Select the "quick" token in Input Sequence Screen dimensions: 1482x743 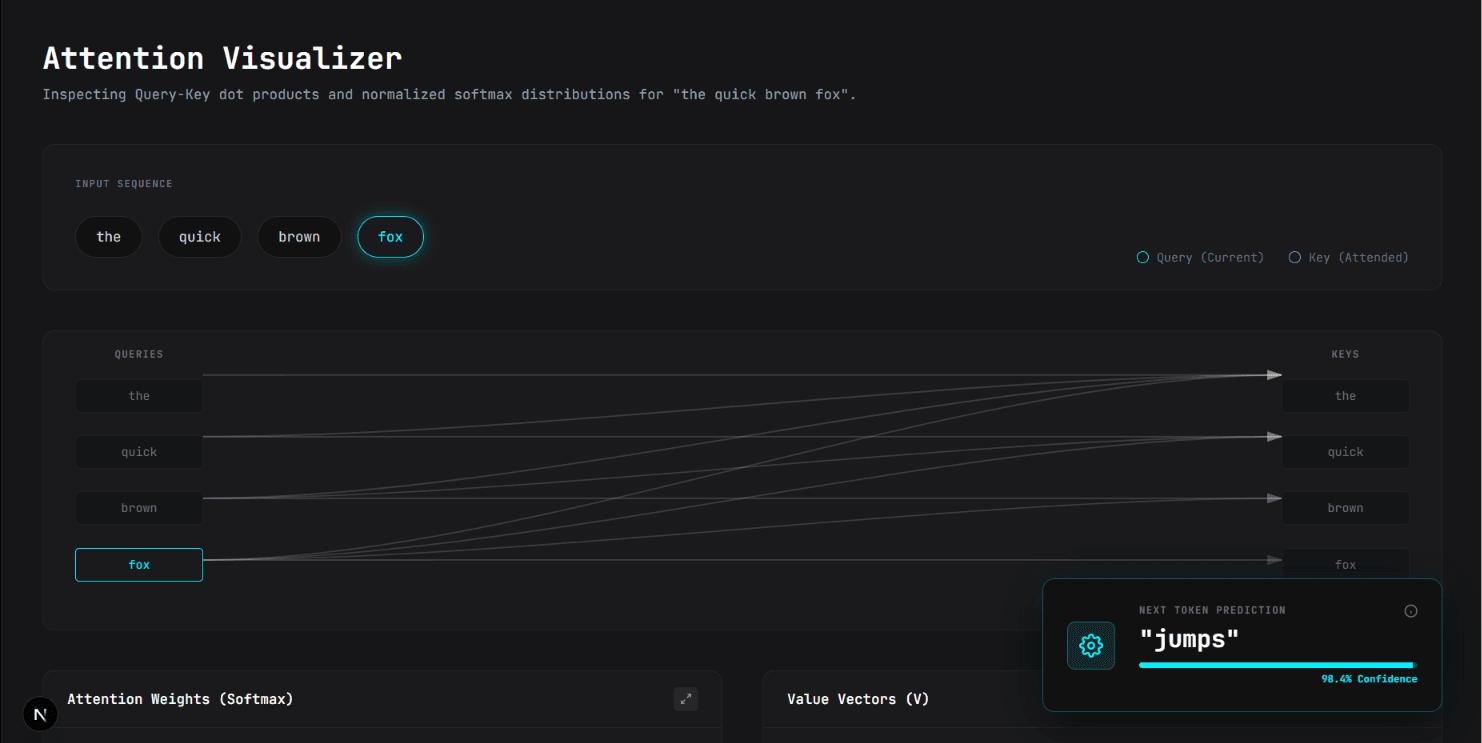point(200,237)
